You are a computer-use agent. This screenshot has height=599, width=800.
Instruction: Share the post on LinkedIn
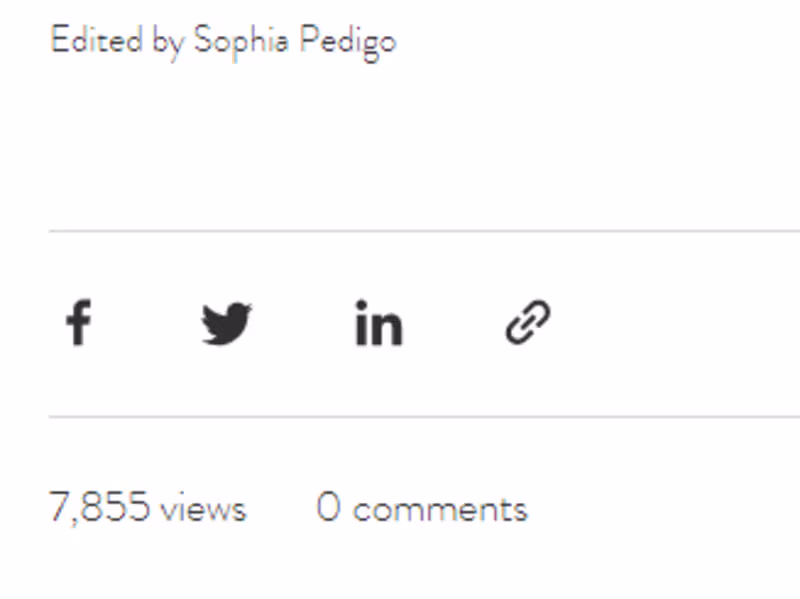(x=379, y=322)
